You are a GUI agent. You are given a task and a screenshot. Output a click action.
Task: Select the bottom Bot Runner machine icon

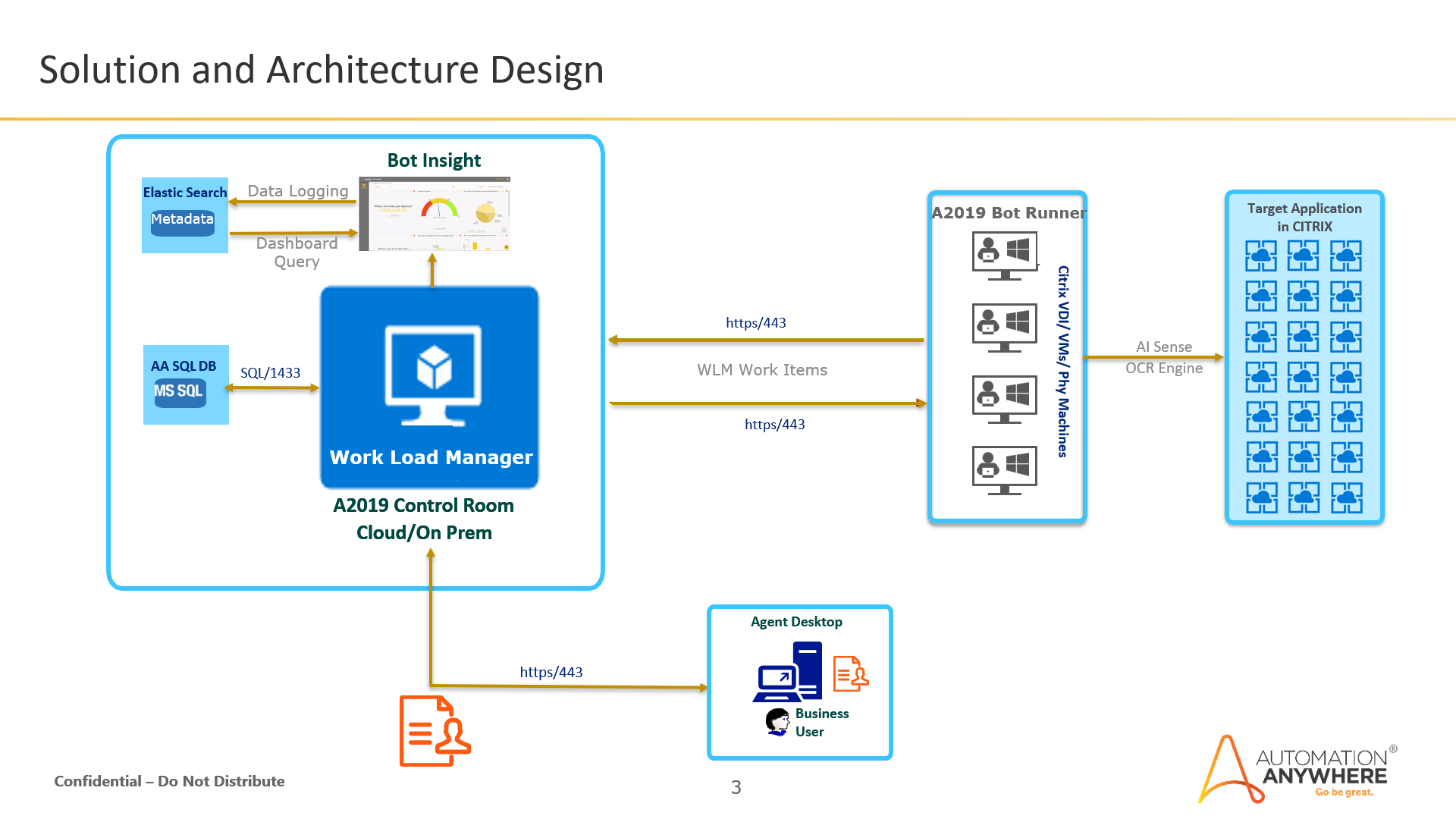pos(1004,469)
